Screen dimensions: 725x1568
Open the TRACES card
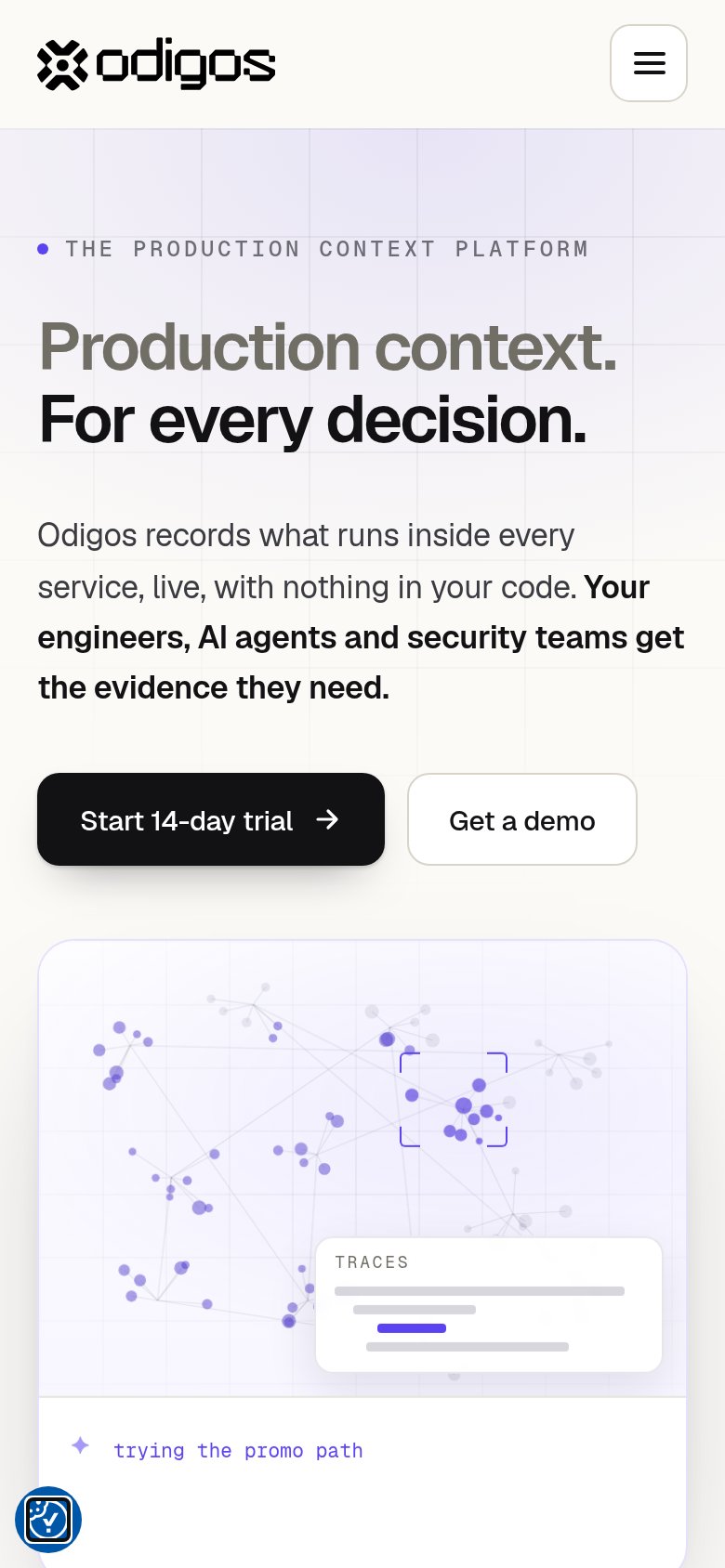click(489, 1305)
